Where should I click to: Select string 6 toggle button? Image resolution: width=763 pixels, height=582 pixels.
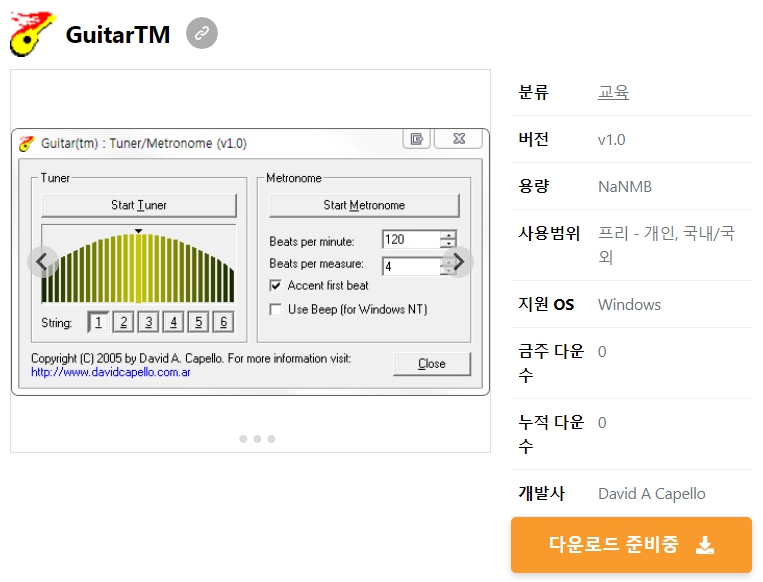point(223,322)
